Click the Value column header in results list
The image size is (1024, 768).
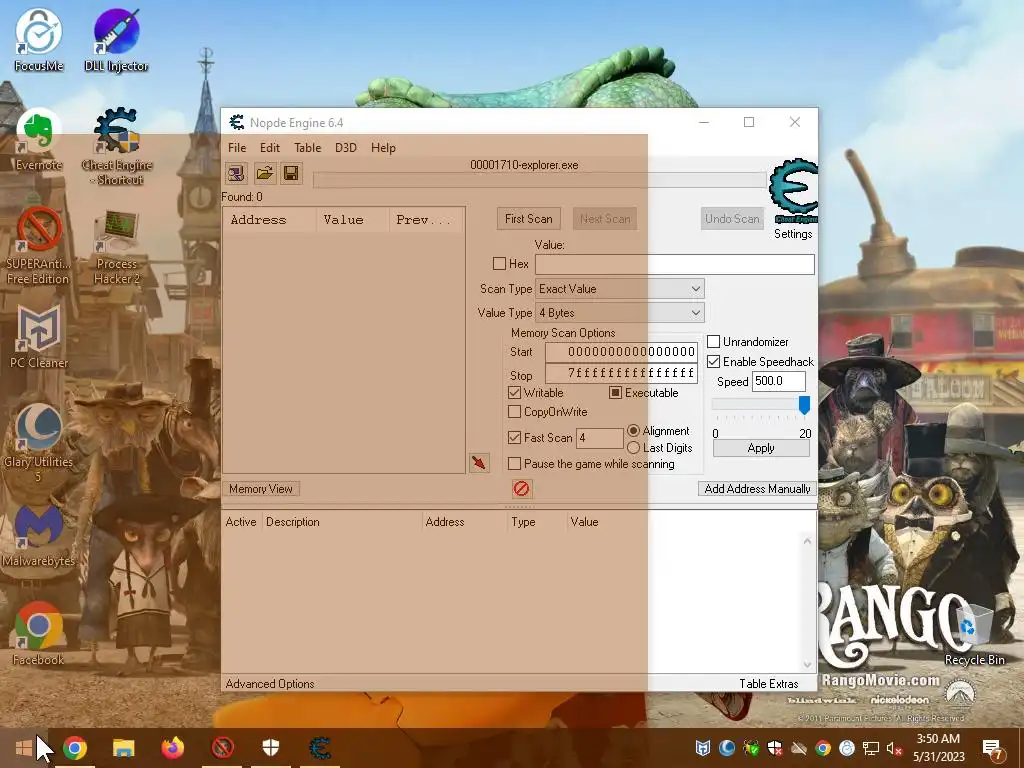[353, 219]
